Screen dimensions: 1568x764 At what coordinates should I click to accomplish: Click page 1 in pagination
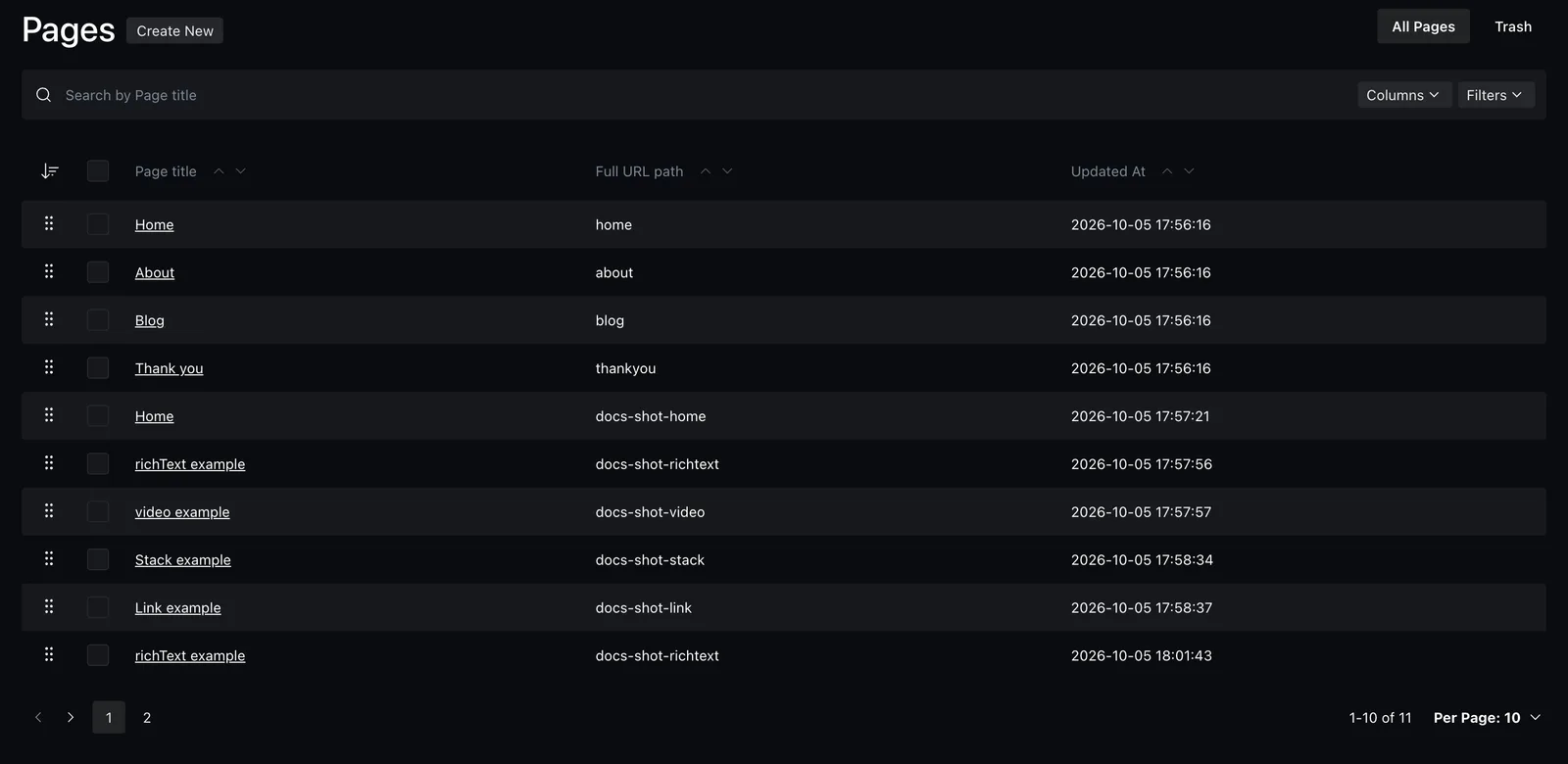109,718
